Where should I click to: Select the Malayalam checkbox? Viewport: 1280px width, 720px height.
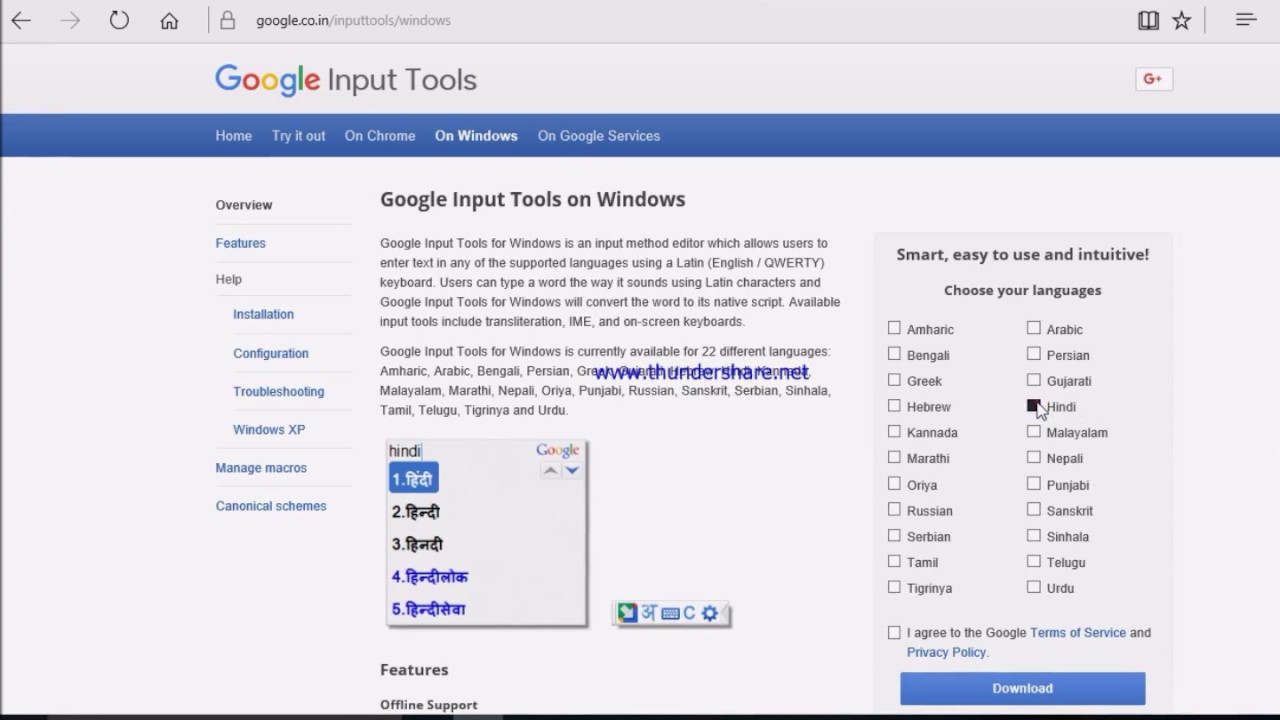1033,432
